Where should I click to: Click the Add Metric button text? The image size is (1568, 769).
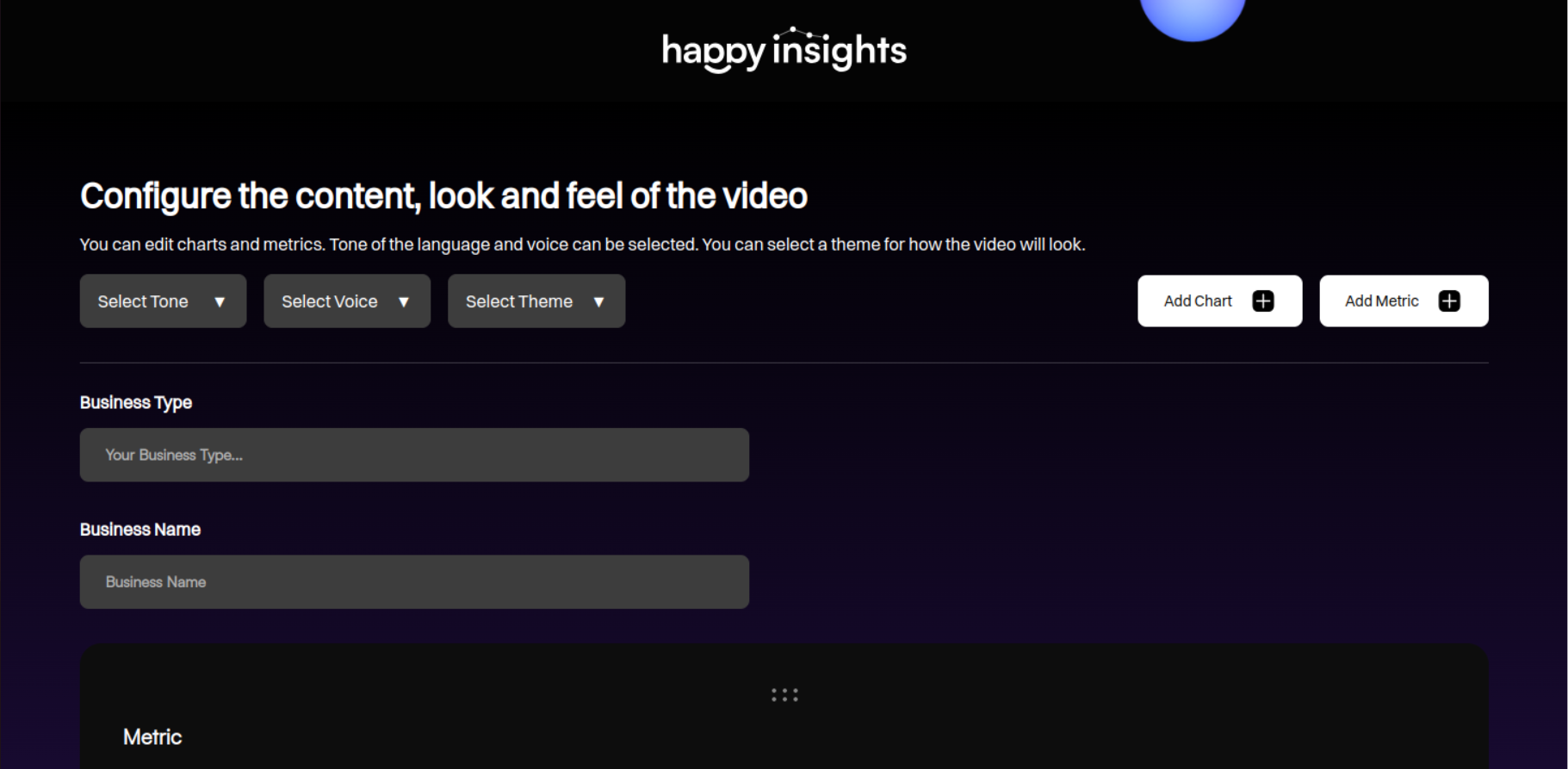point(1381,301)
